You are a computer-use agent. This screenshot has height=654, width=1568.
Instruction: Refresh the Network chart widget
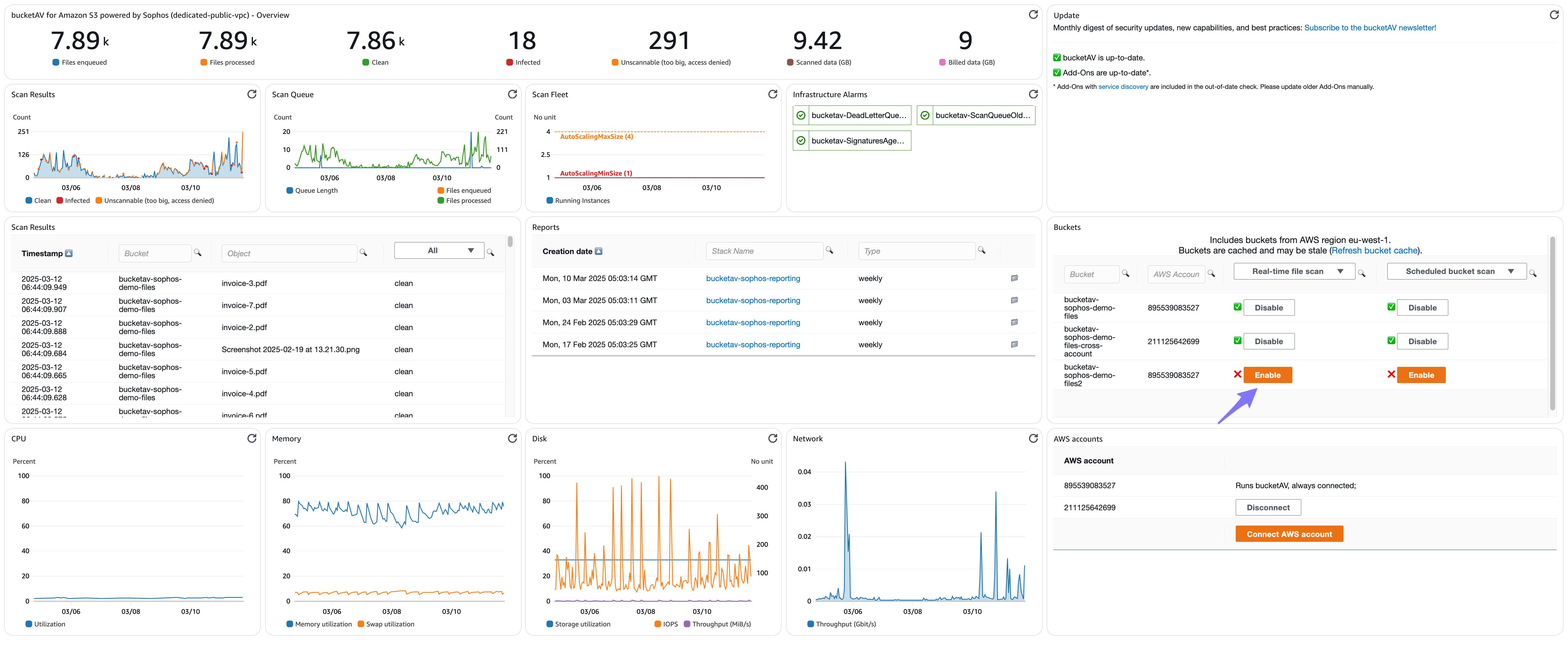[1033, 438]
